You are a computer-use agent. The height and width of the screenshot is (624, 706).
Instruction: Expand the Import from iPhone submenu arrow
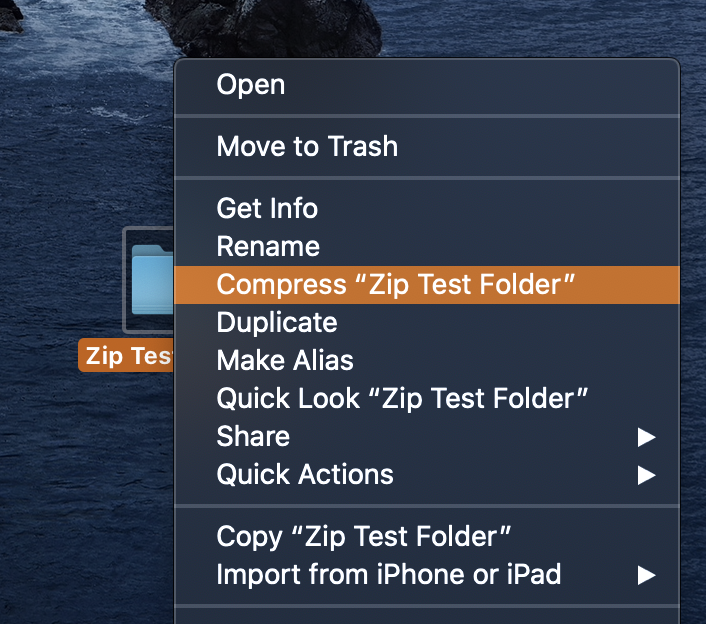(x=647, y=575)
